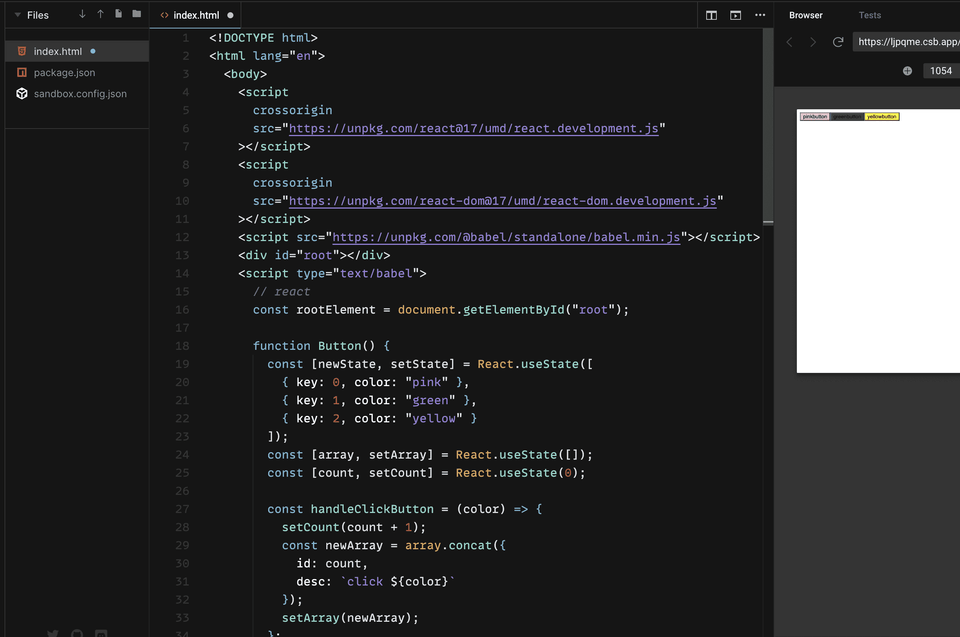Click the HTML5 icon beside index.html

click(x=22, y=51)
